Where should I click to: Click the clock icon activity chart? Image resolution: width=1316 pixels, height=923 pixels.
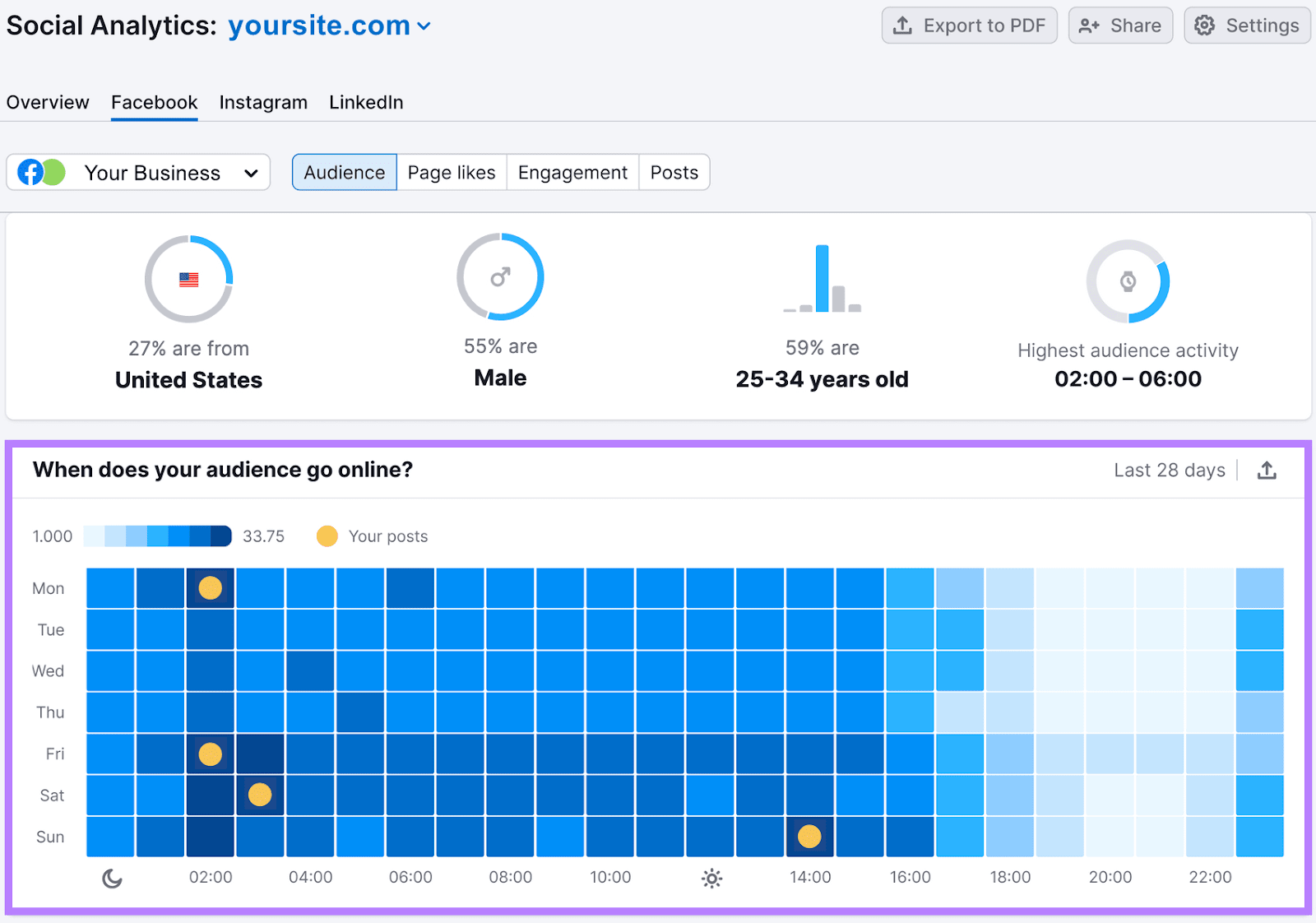(1128, 282)
